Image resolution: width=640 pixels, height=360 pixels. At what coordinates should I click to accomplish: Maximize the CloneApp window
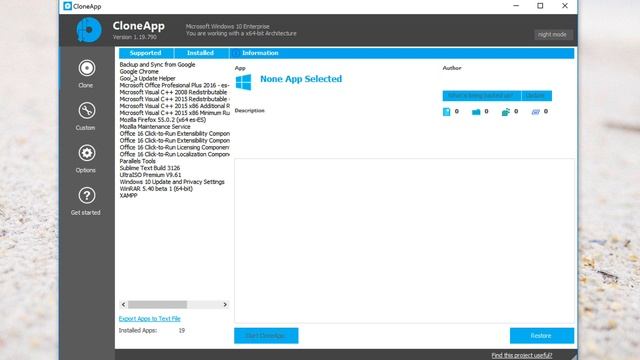pyautogui.click(x=540, y=6)
